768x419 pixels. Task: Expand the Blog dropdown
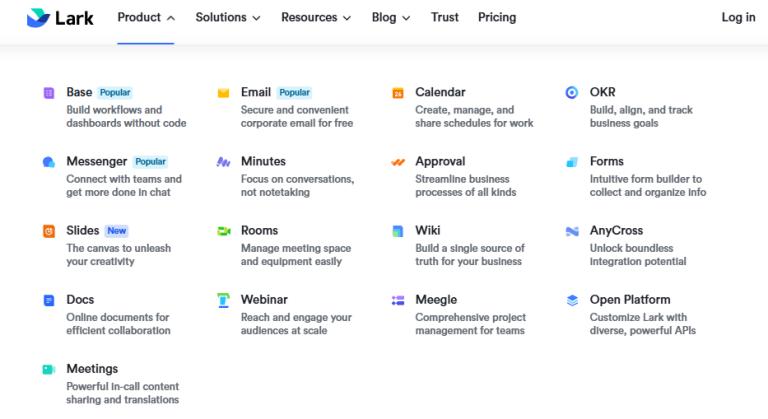[391, 17]
